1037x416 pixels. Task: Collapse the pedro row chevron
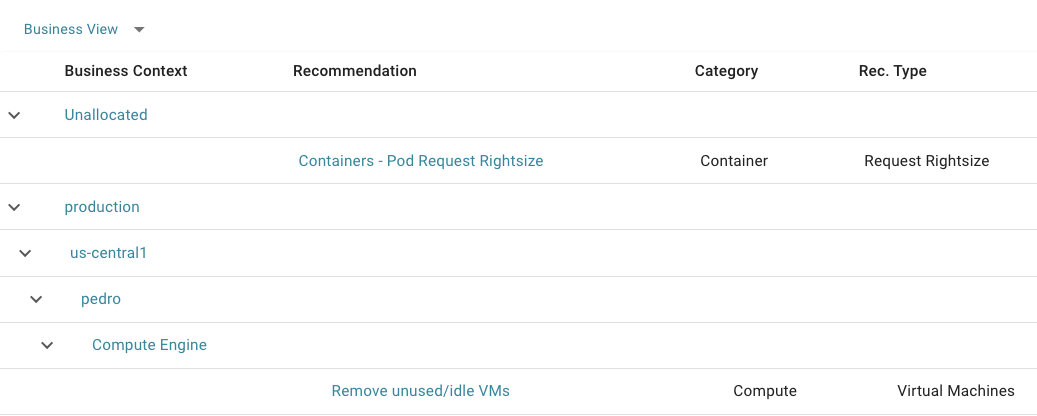pos(36,299)
